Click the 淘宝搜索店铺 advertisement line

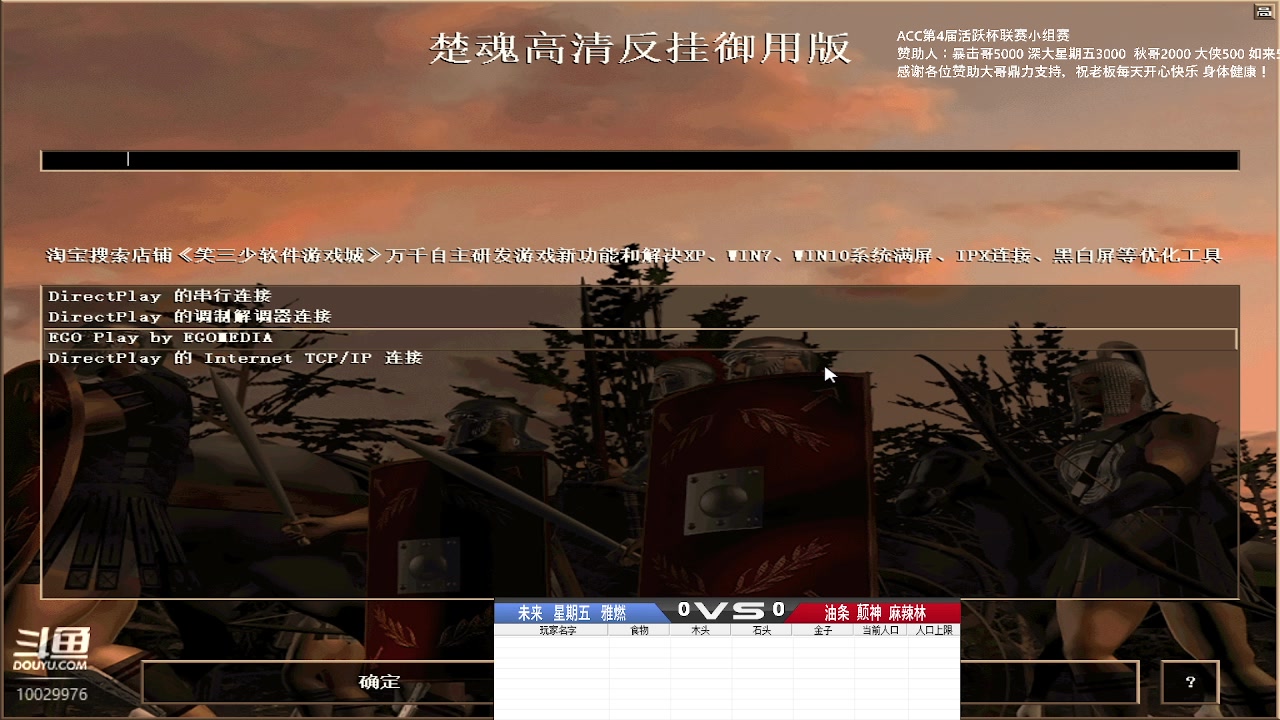(x=634, y=255)
